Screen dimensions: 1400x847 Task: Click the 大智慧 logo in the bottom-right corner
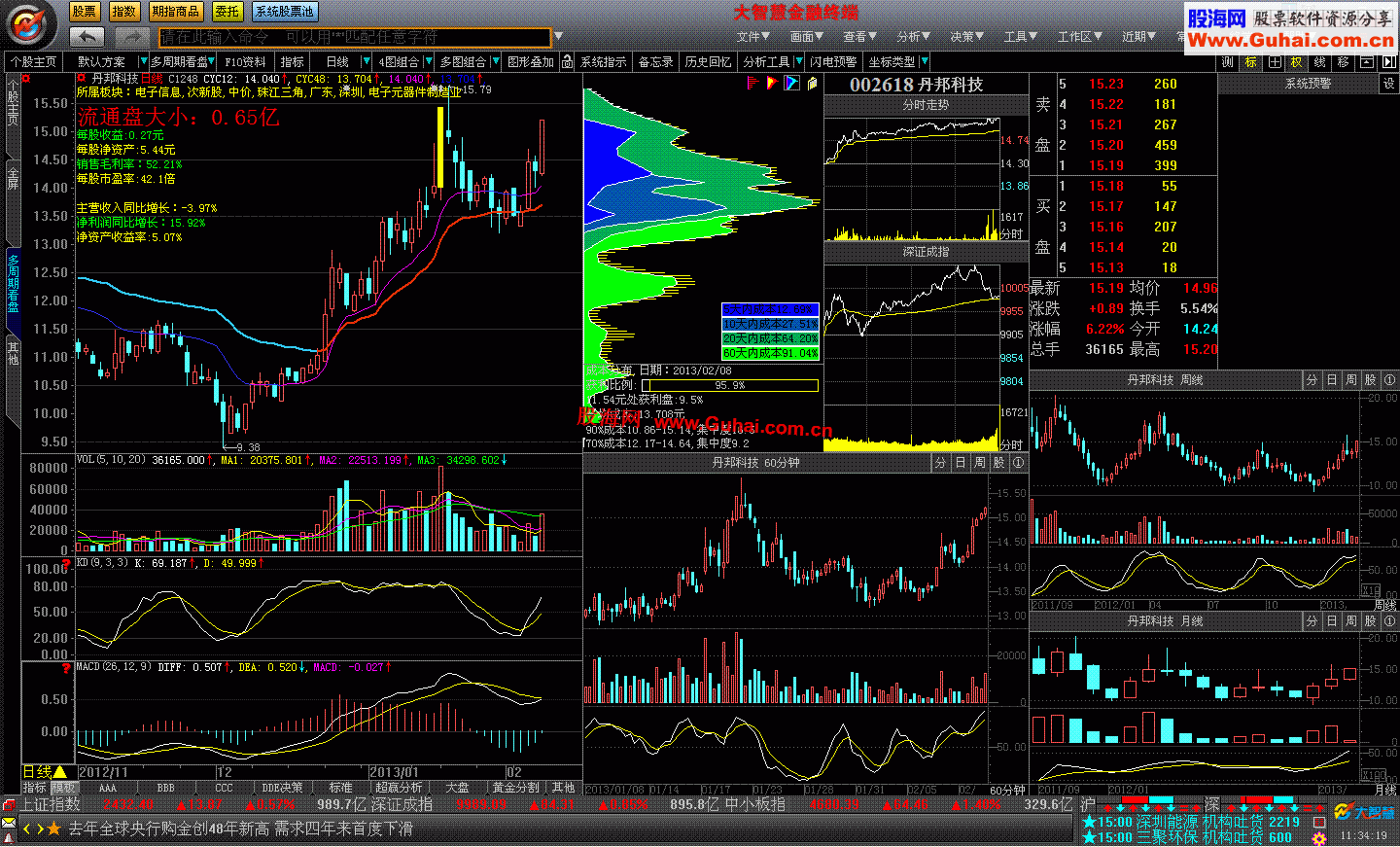pos(1365,812)
